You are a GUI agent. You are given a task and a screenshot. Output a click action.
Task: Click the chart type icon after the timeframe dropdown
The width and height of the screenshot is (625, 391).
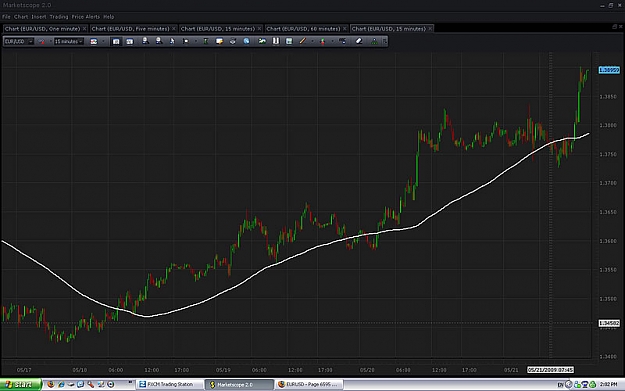[94, 41]
